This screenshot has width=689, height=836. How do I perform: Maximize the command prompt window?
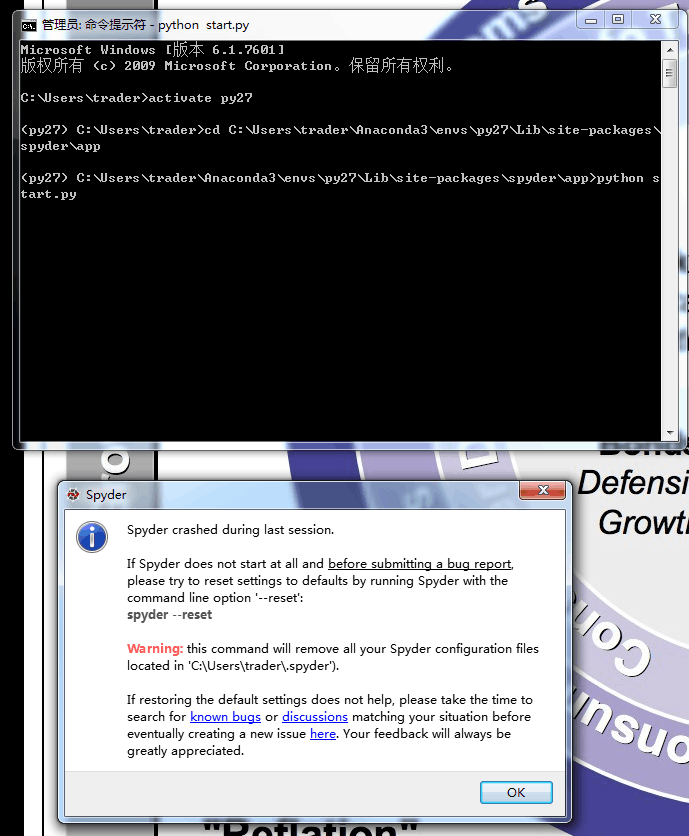[618, 20]
